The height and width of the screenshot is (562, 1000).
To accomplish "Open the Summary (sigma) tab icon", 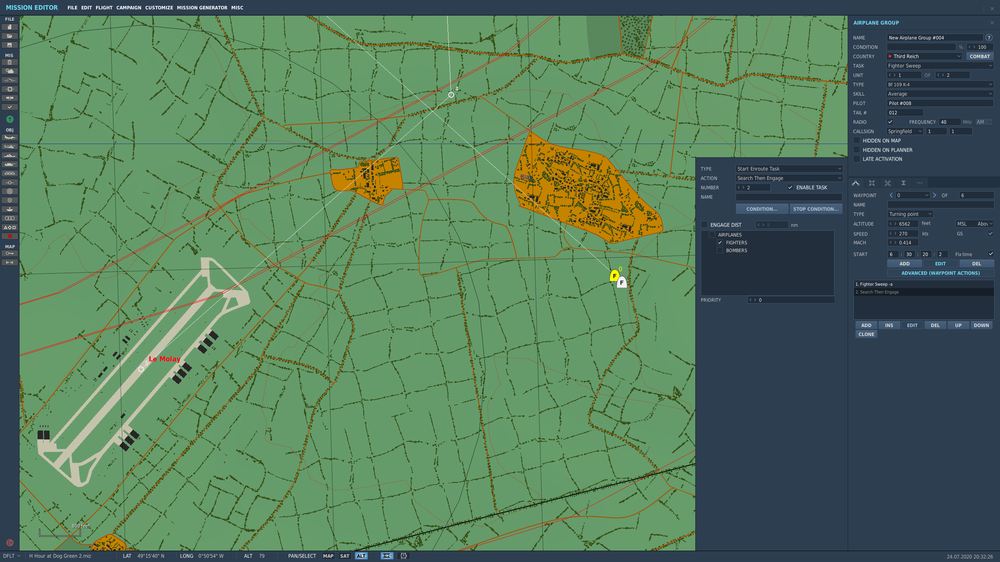I will 903,183.
